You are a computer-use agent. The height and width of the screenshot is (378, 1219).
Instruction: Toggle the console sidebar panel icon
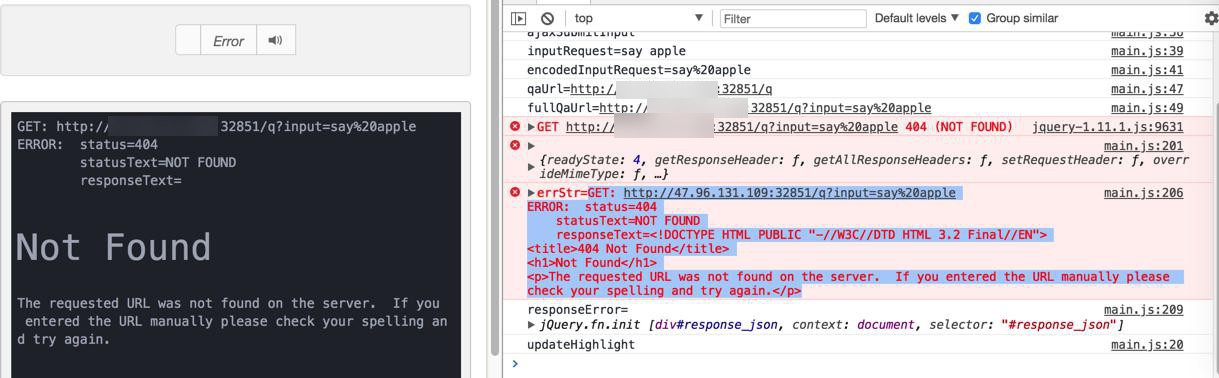(x=518, y=18)
